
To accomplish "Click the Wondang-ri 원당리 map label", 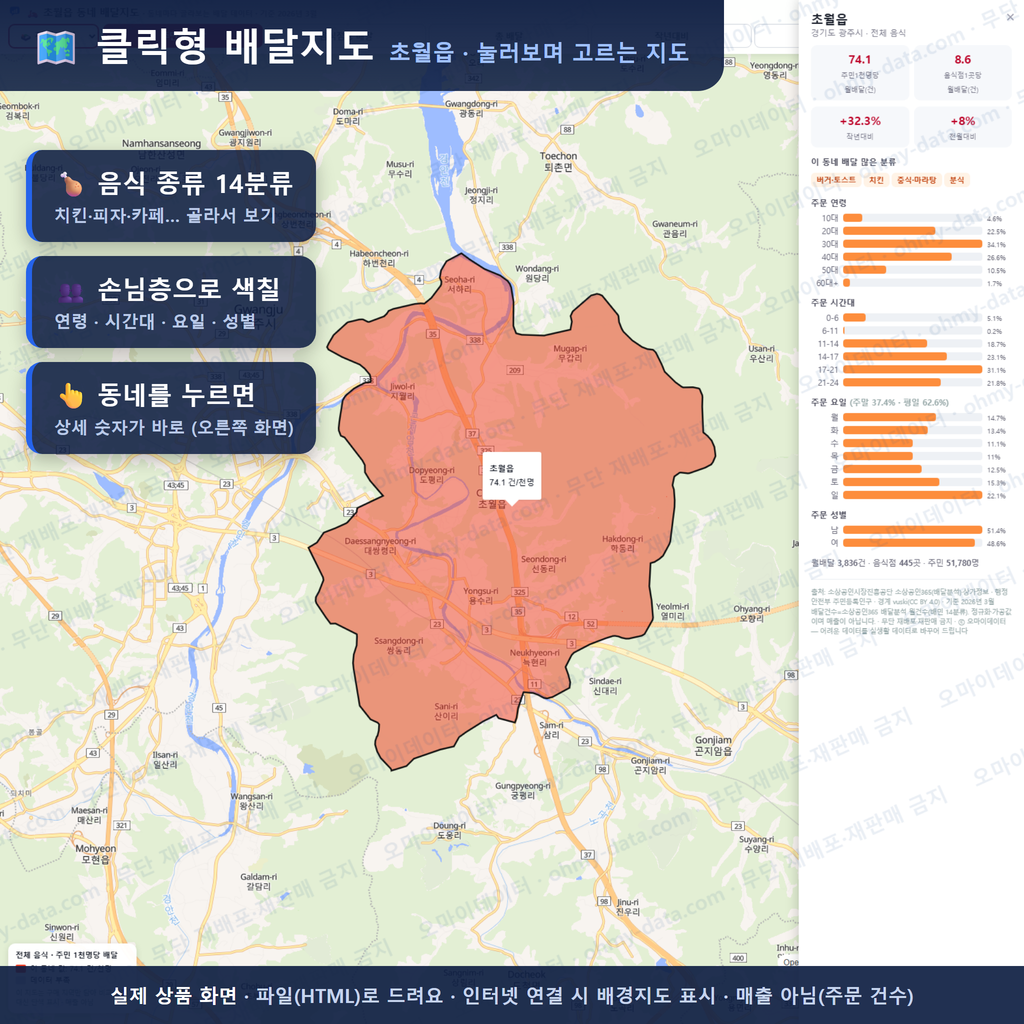I will pos(537,273).
